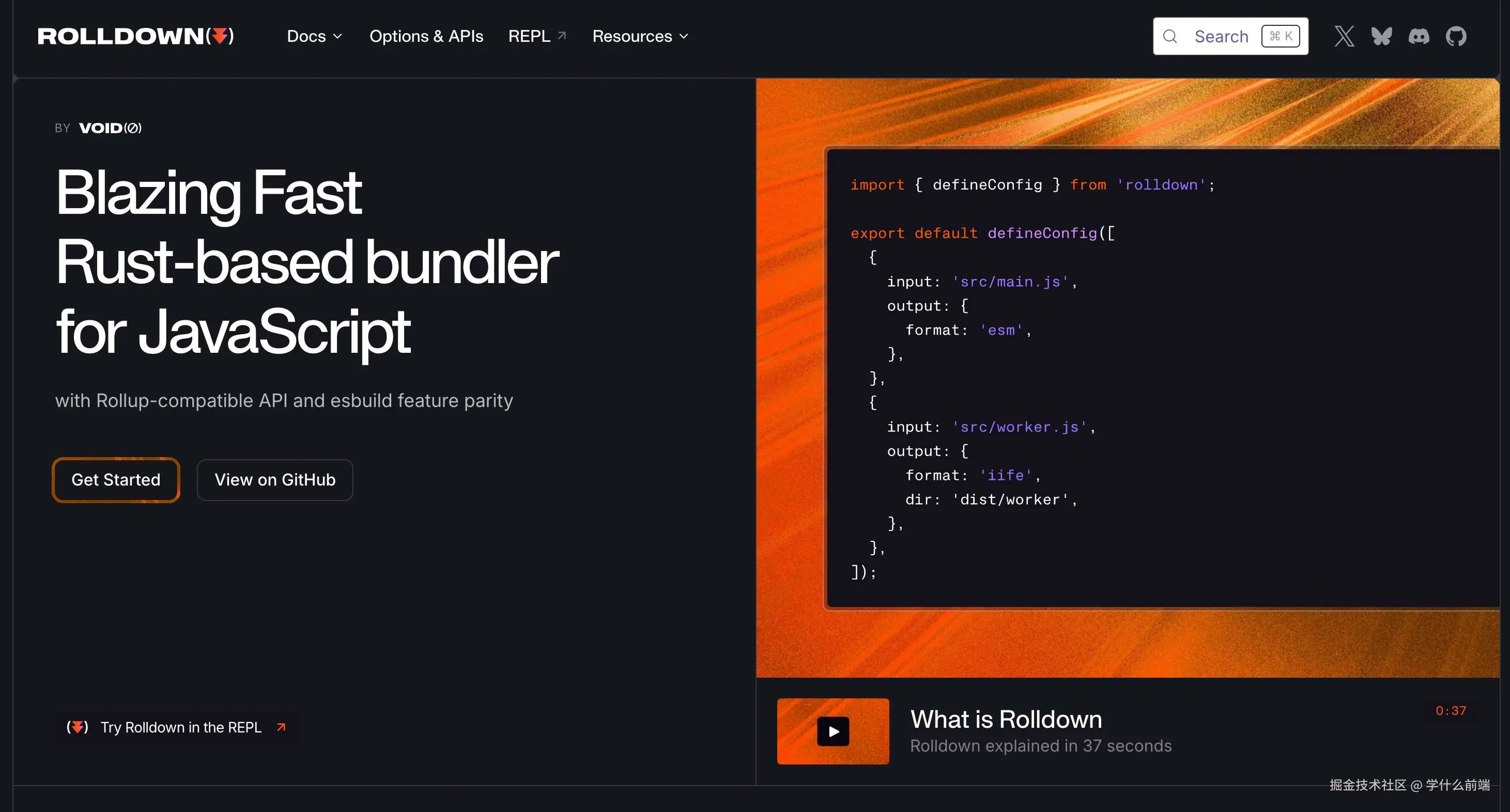
Task: Click Try Rolldown in the REPL link
Action: [180, 727]
